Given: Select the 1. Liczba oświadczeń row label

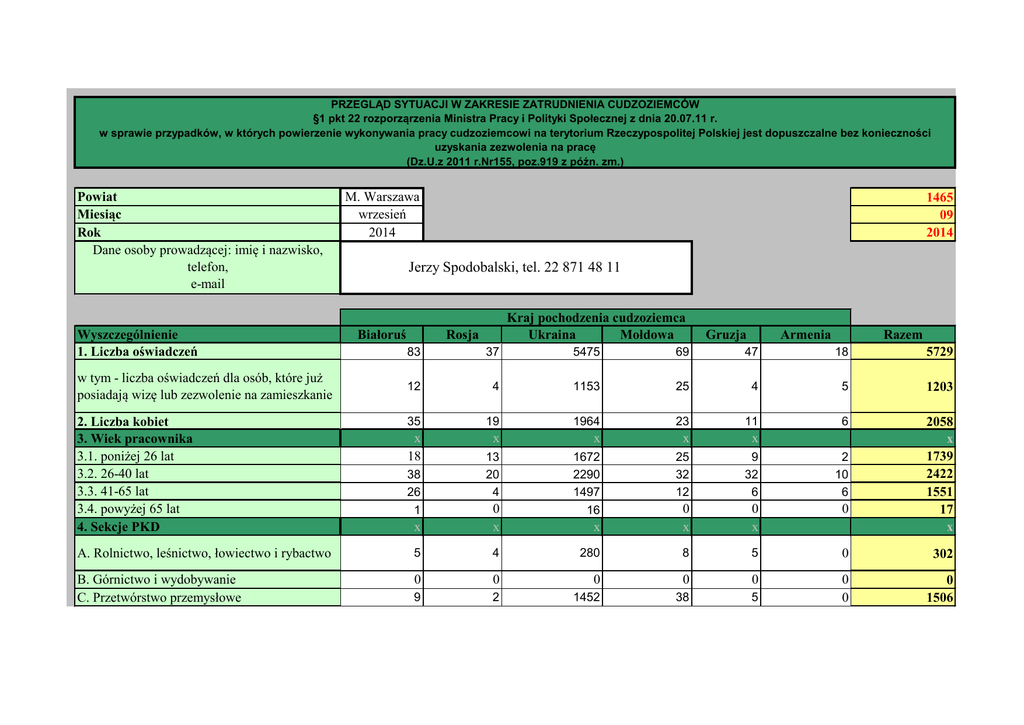Looking at the screenshot, I should pos(207,352).
